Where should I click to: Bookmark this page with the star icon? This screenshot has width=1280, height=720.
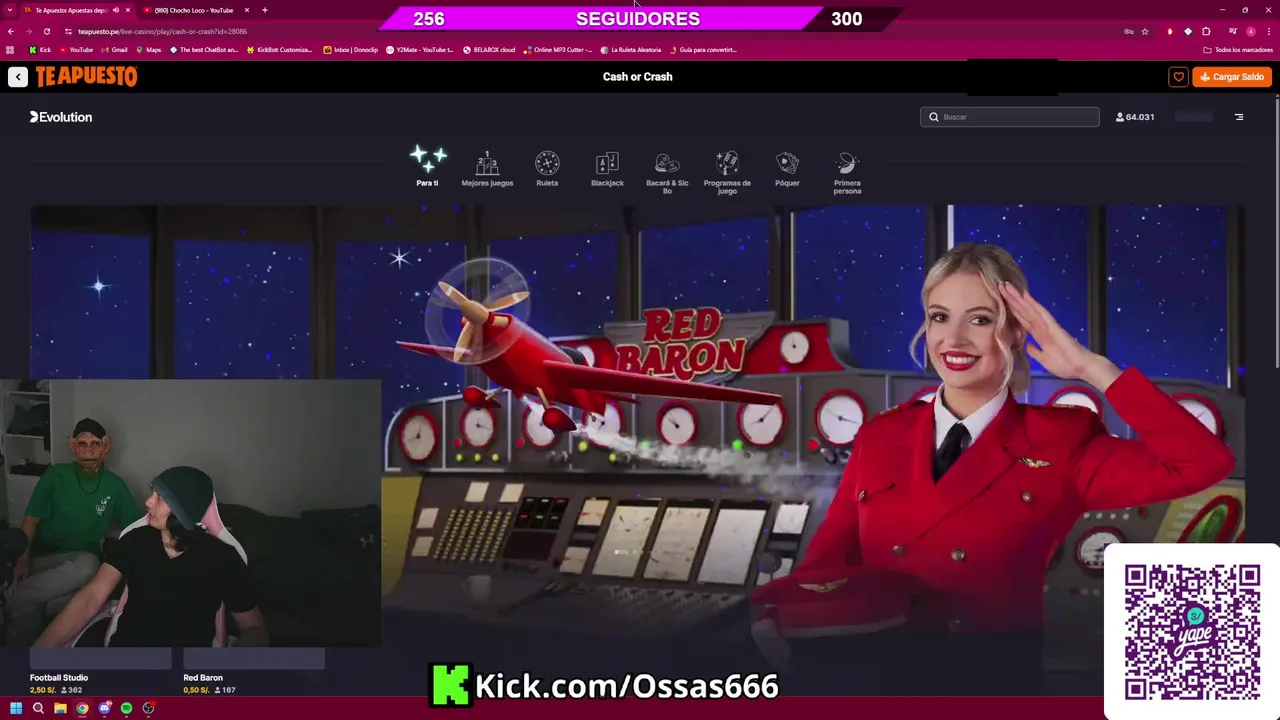[x=1145, y=31]
